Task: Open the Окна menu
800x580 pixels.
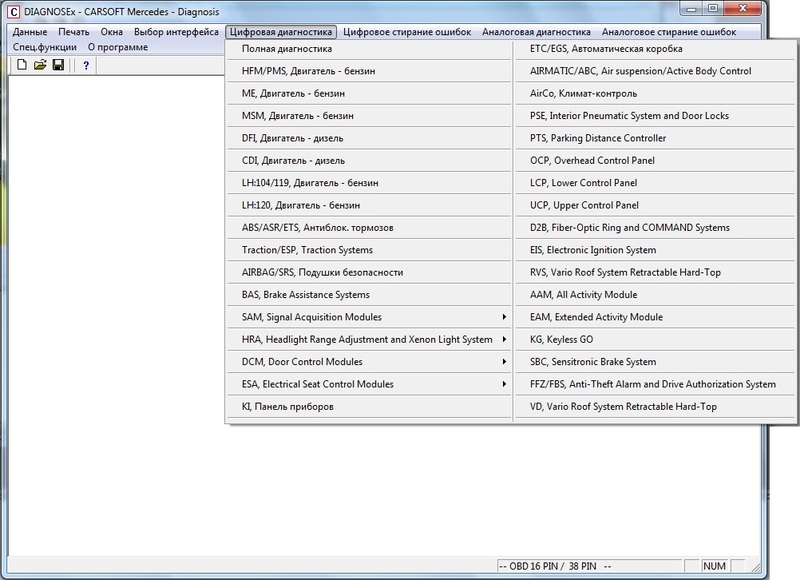Action: click(x=111, y=32)
